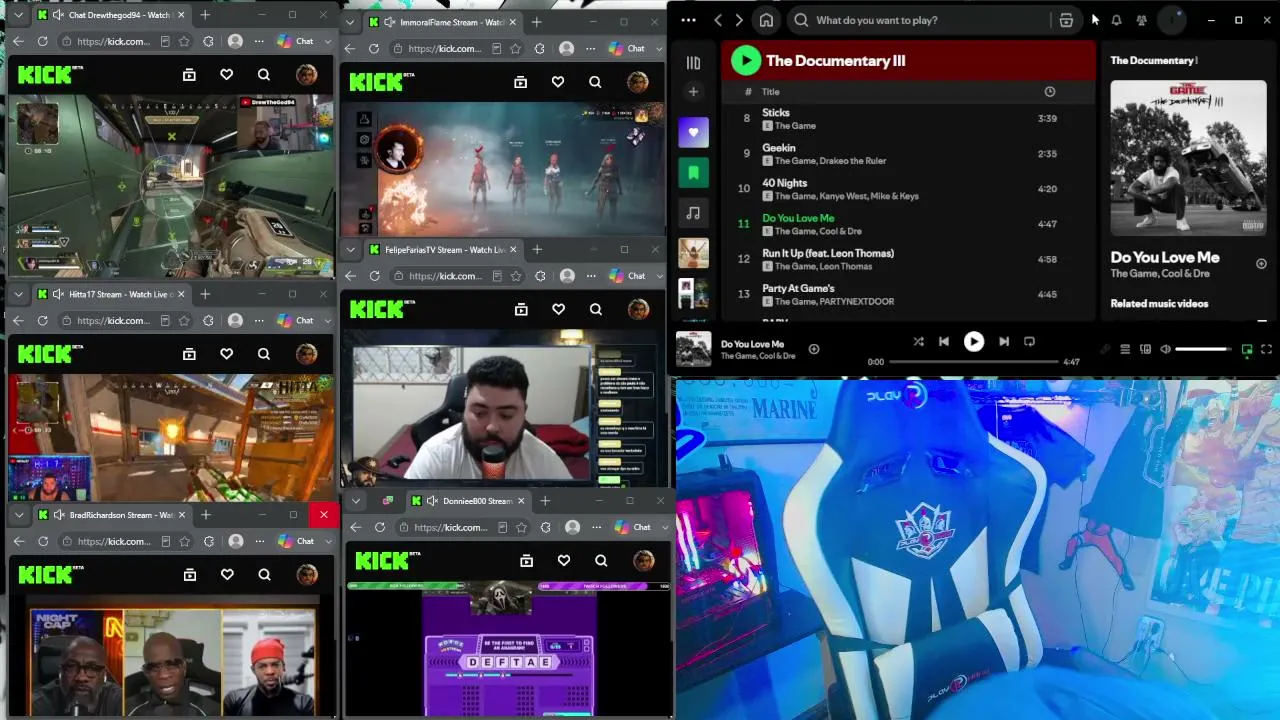The height and width of the screenshot is (720, 1280).
Task: Select the BradRichardson Stream tab
Action: tap(110, 515)
